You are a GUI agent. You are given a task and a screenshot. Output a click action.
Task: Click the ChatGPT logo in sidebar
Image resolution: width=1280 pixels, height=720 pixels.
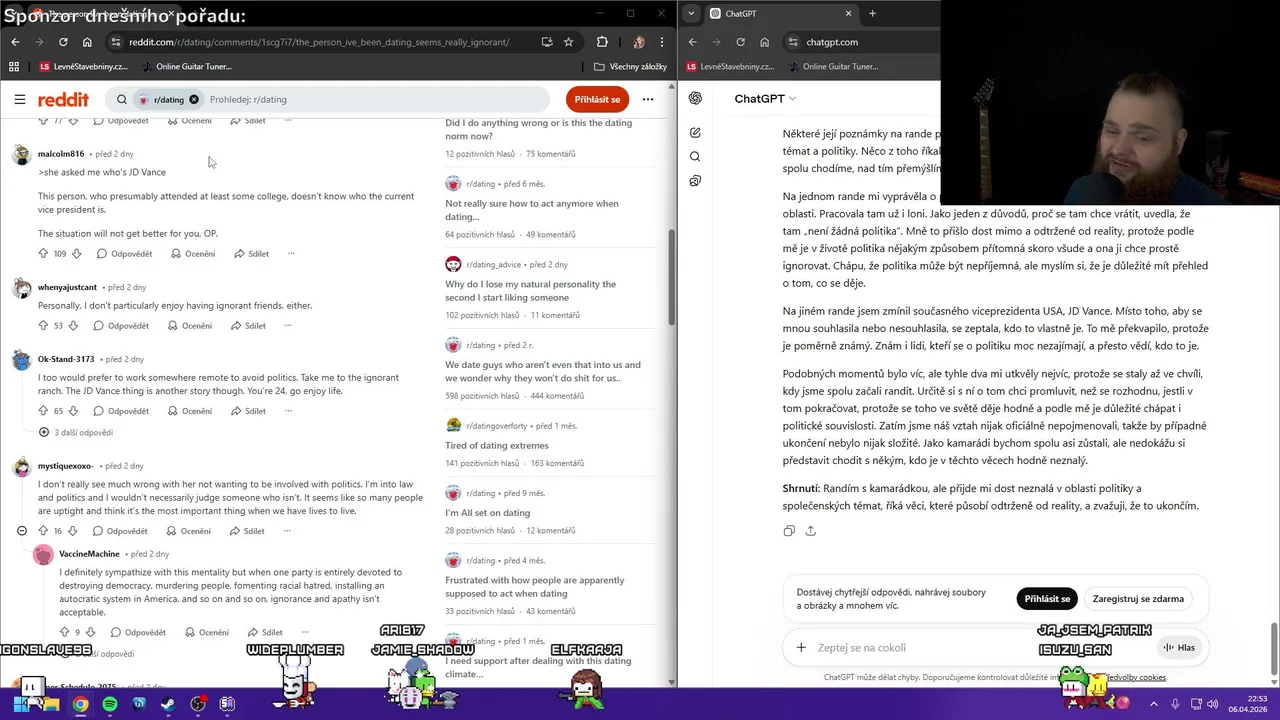coord(695,98)
